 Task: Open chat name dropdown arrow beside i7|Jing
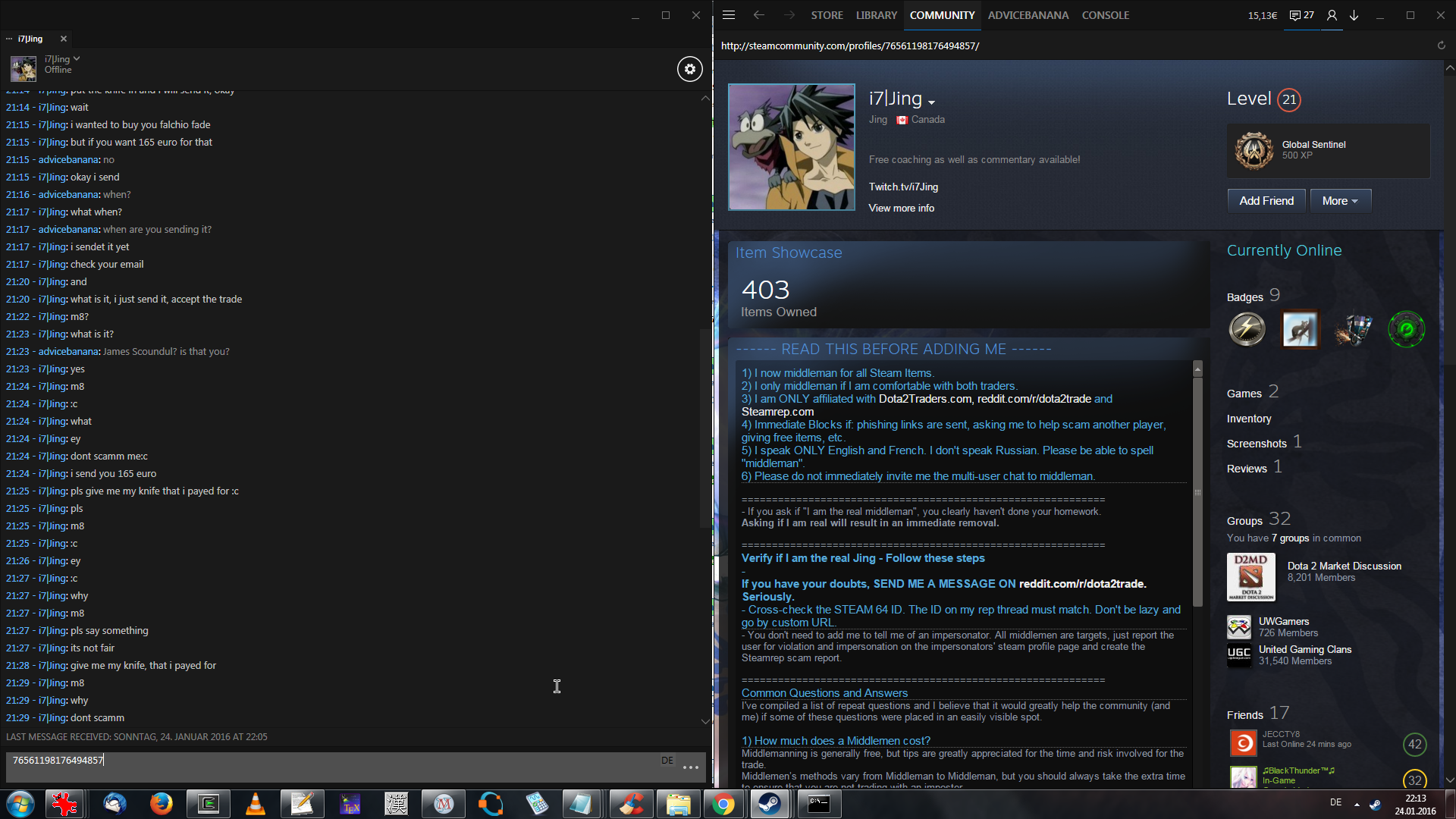77,58
